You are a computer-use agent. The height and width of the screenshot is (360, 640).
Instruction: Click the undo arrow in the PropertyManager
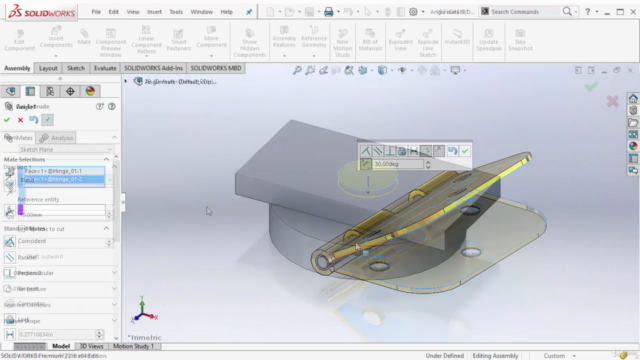[33, 120]
